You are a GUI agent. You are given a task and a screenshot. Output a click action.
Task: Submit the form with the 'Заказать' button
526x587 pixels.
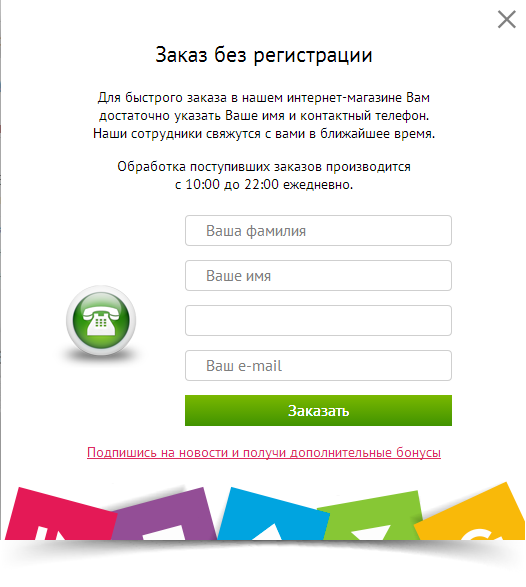[318, 410]
